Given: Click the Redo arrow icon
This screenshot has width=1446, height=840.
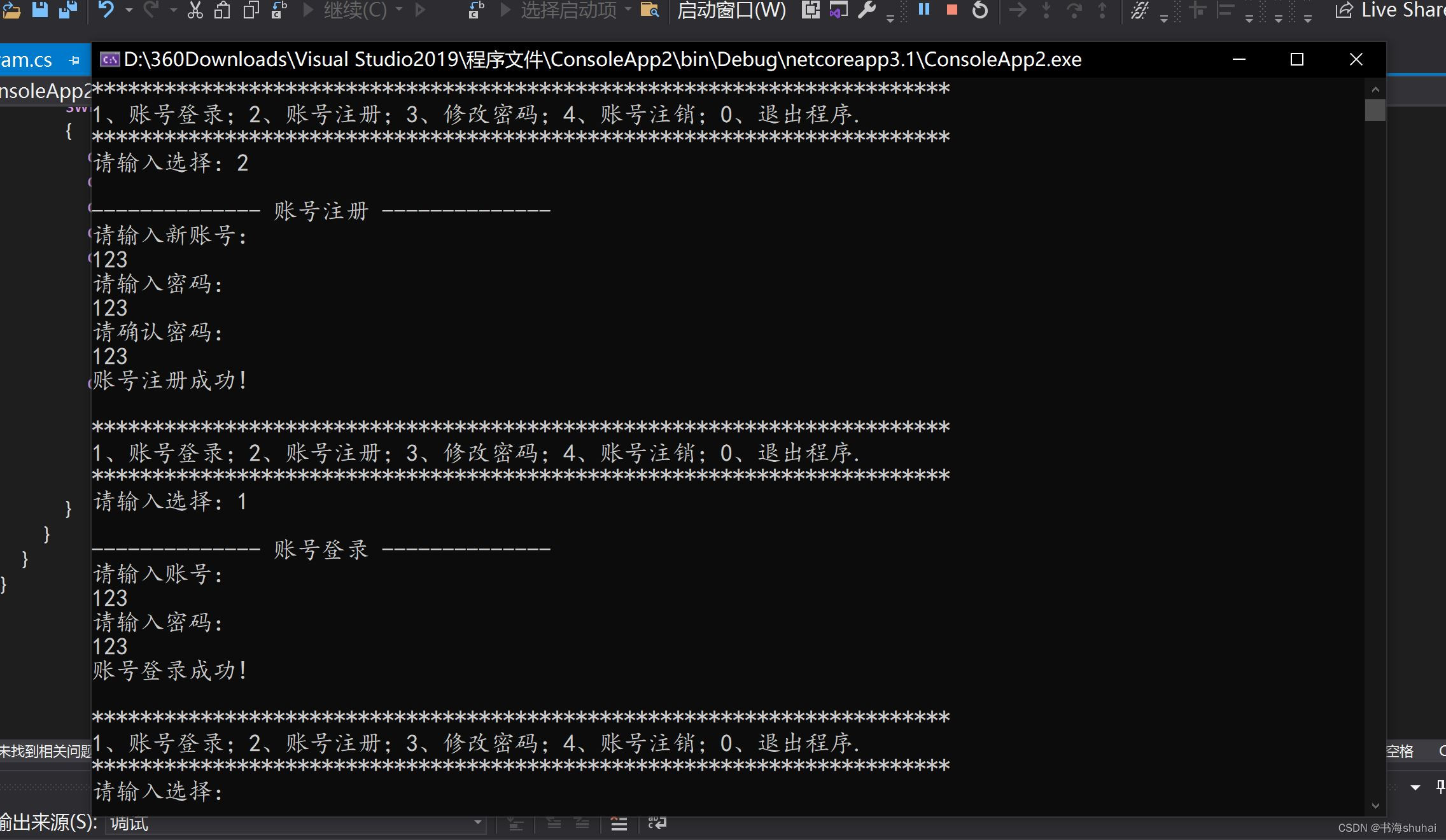Looking at the screenshot, I should click(150, 10).
